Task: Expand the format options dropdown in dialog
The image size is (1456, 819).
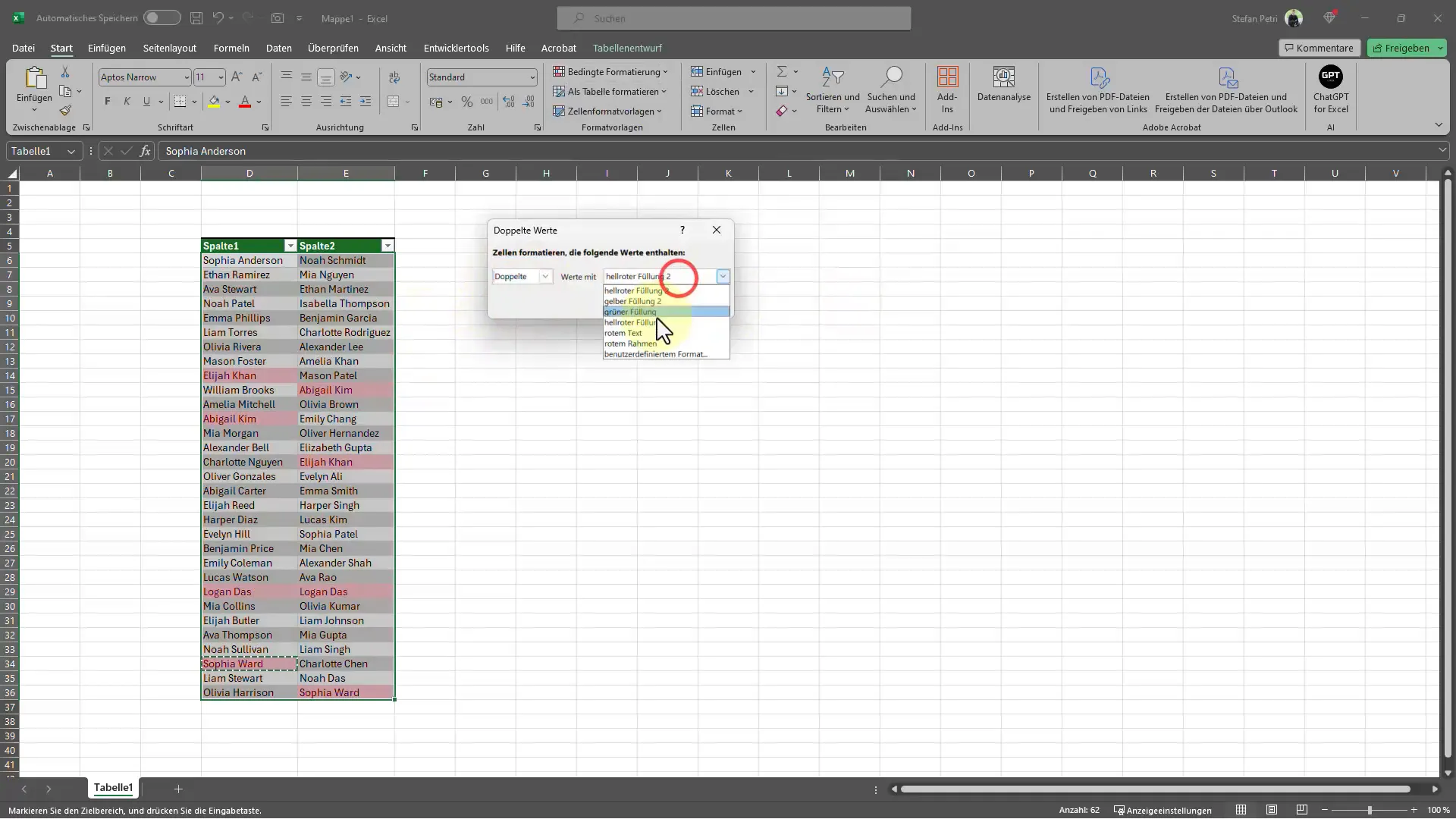Action: 722,275
